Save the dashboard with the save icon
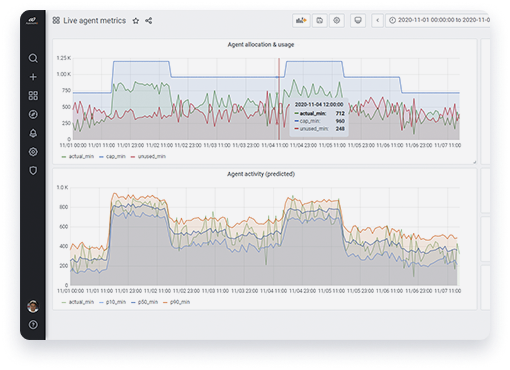This screenshot has width=510, height=370. click(320, 21)
